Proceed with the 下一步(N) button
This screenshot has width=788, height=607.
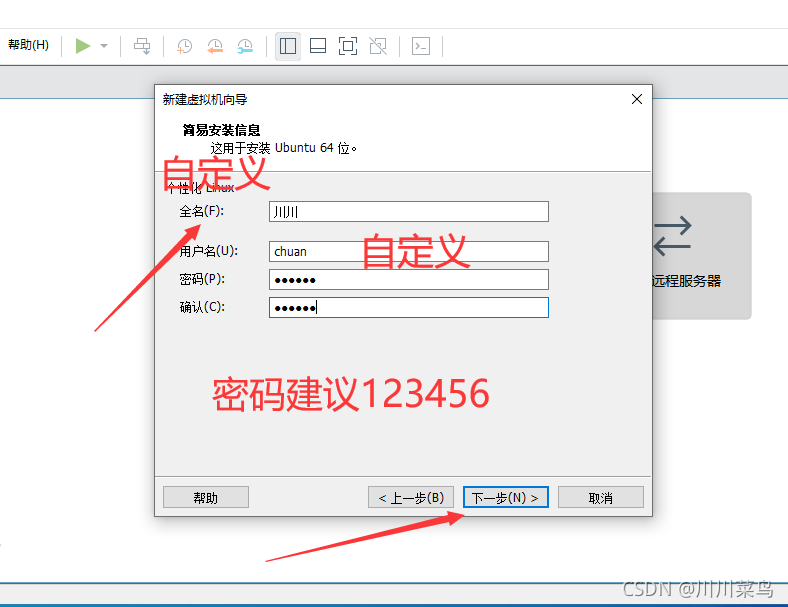pos(506,497)
